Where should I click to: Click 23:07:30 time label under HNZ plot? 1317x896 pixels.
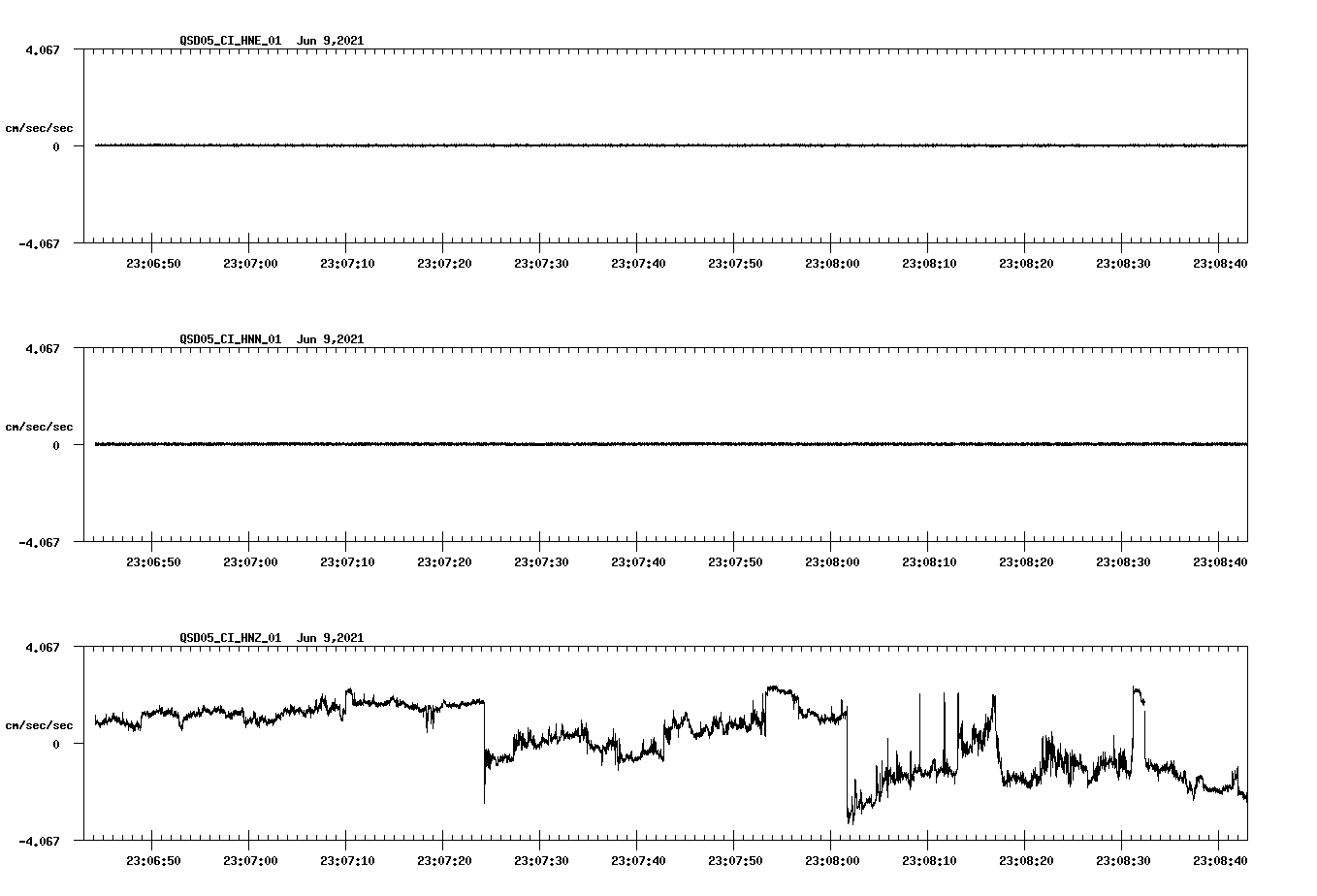[x=541, y=861]
